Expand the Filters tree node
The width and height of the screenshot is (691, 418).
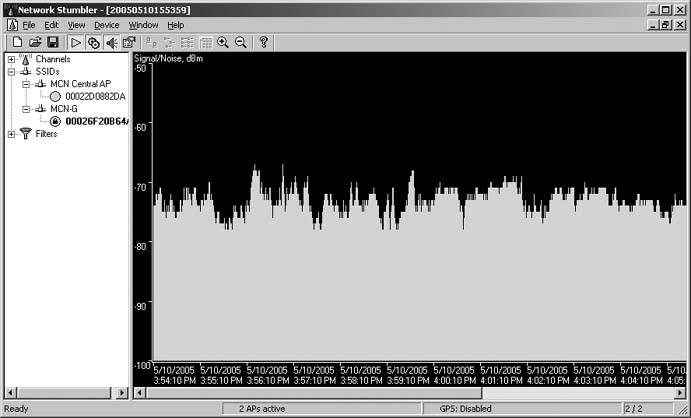click(11, 134)
